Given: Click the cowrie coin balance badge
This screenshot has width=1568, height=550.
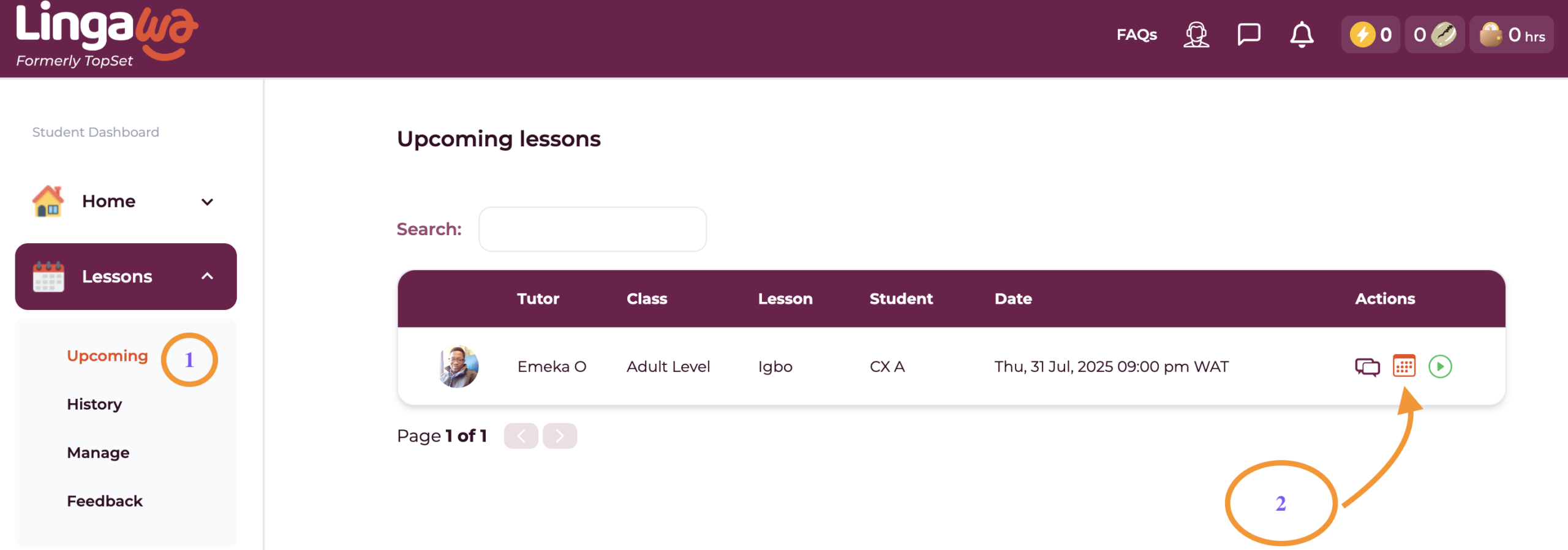Looking at the screenshot, I should point(1434,34).
